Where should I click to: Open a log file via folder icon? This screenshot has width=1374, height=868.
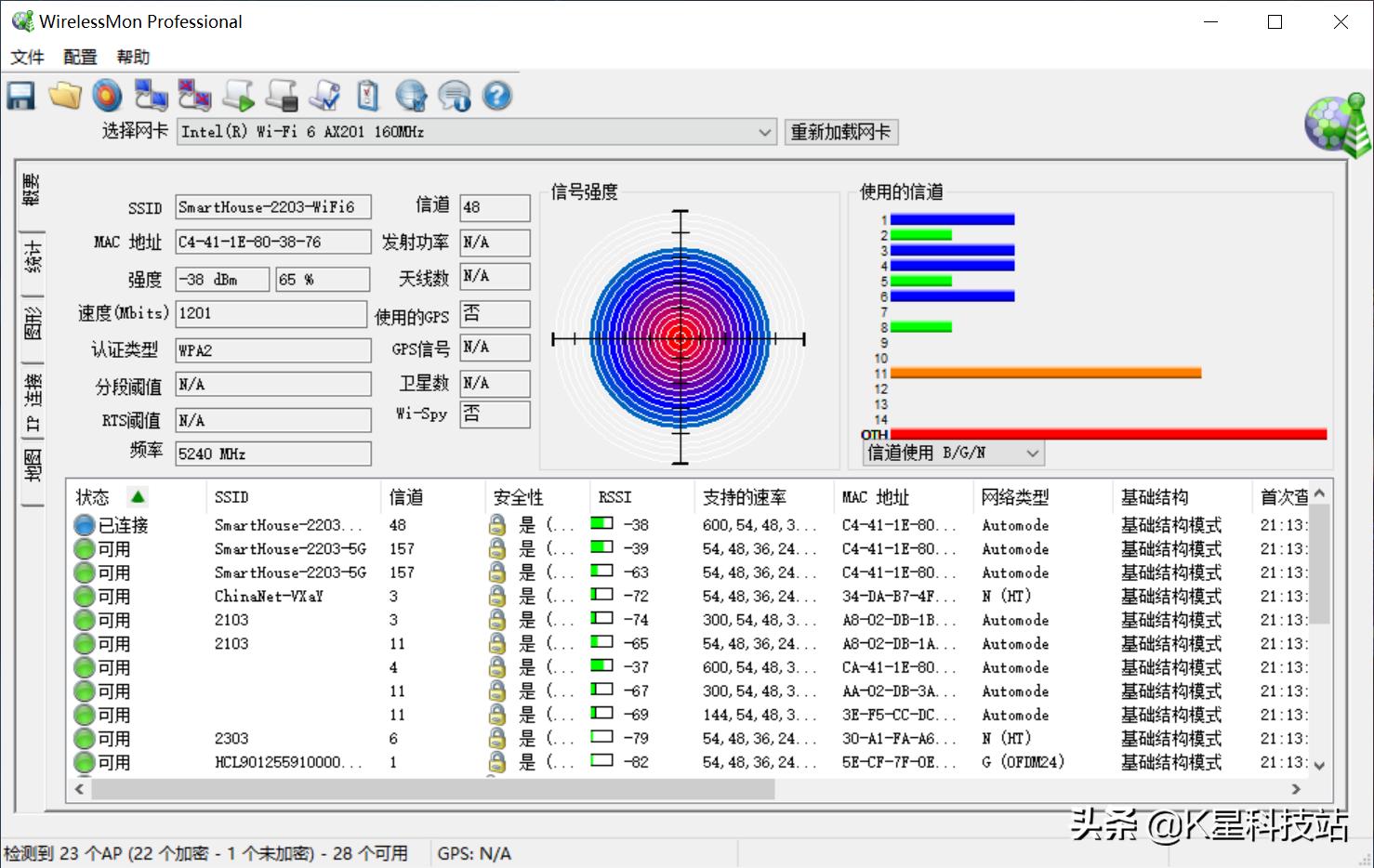point(65,95)
